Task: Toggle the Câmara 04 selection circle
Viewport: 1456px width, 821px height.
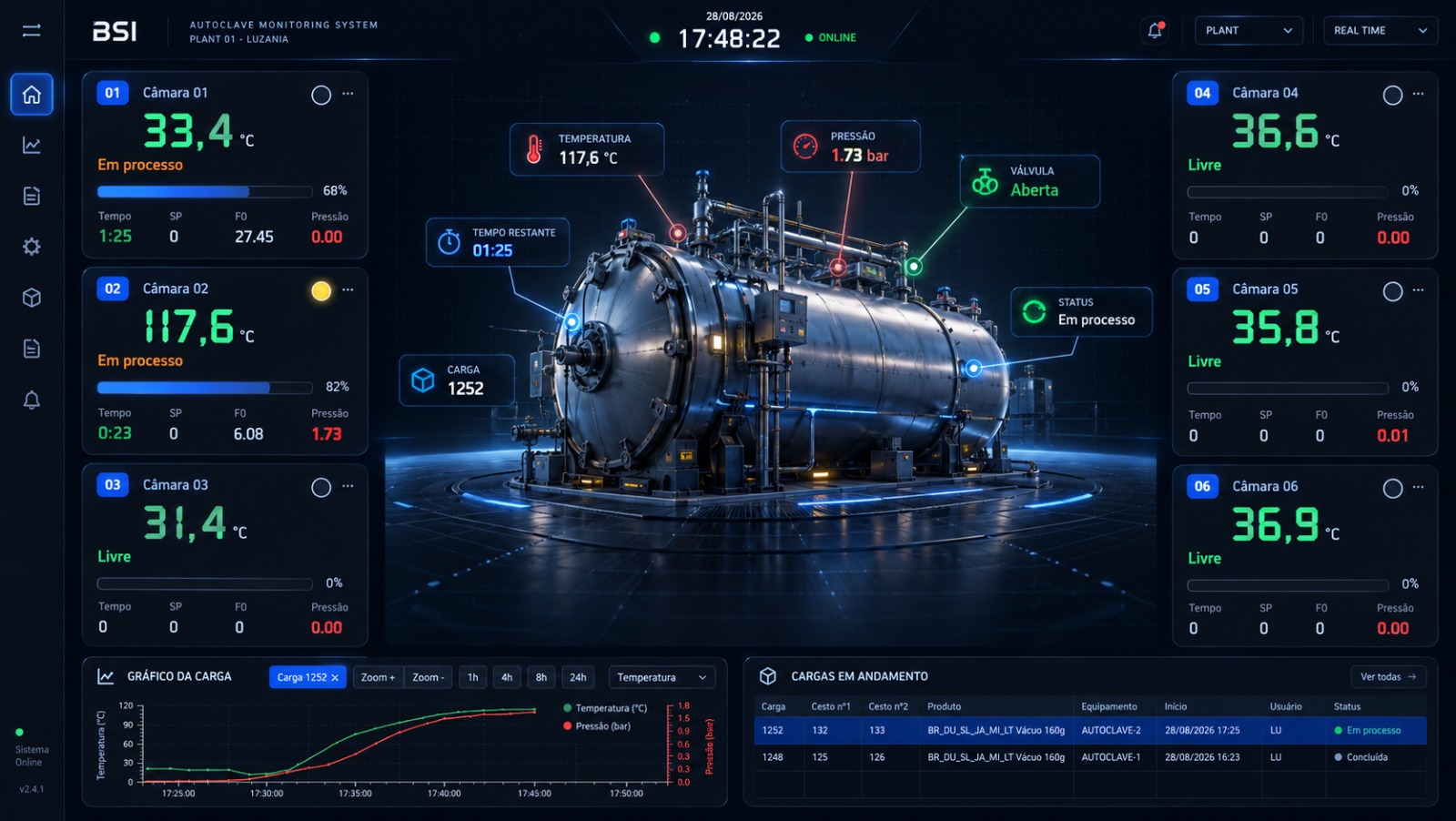Action: coord(1392,95)
